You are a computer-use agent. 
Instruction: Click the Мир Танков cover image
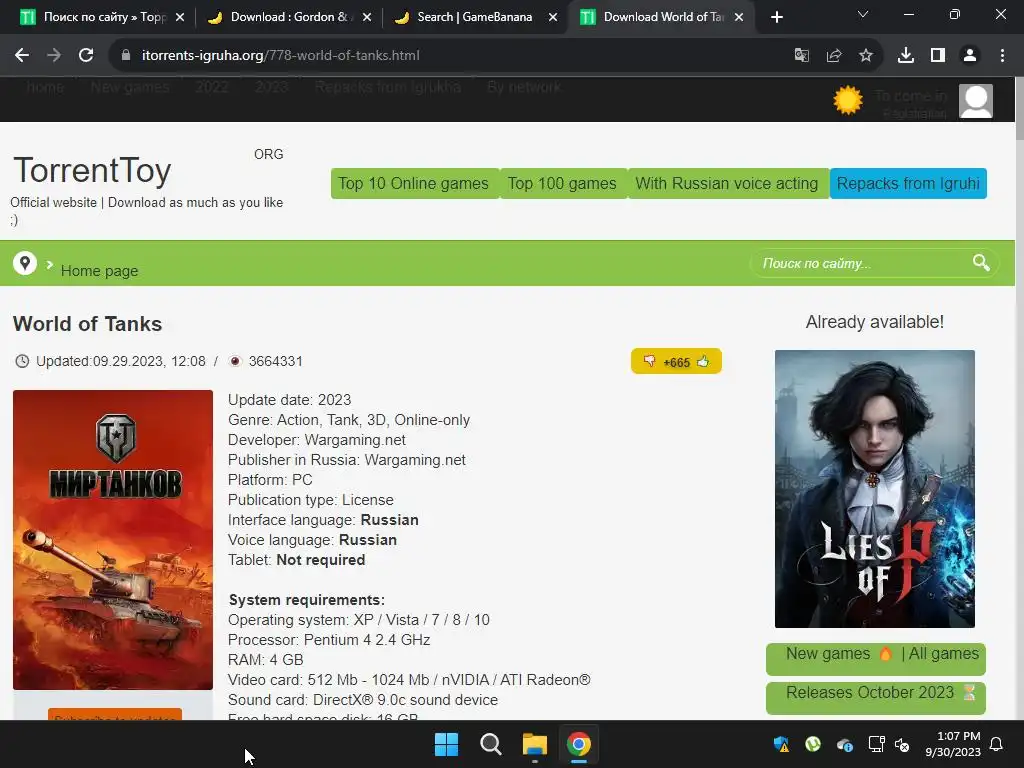113,539
